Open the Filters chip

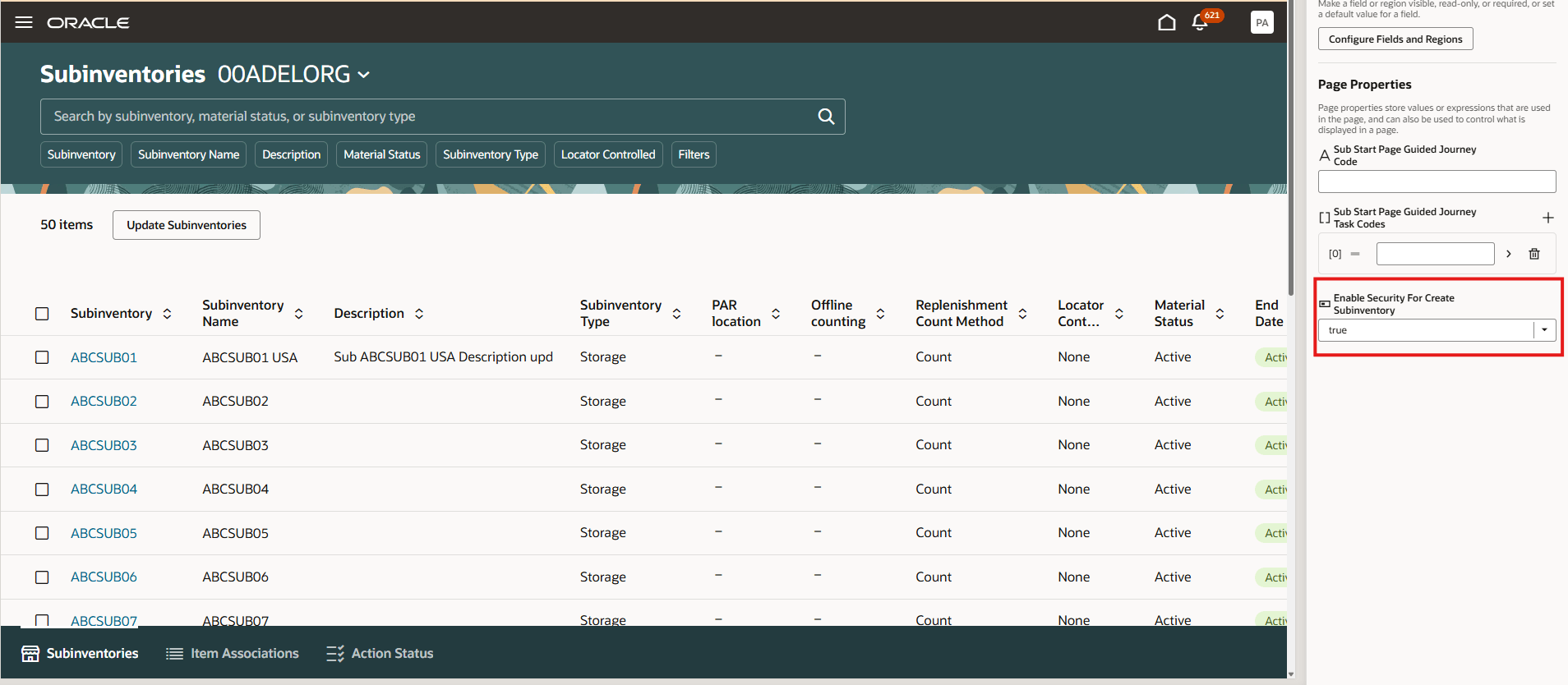pos(694,154)
